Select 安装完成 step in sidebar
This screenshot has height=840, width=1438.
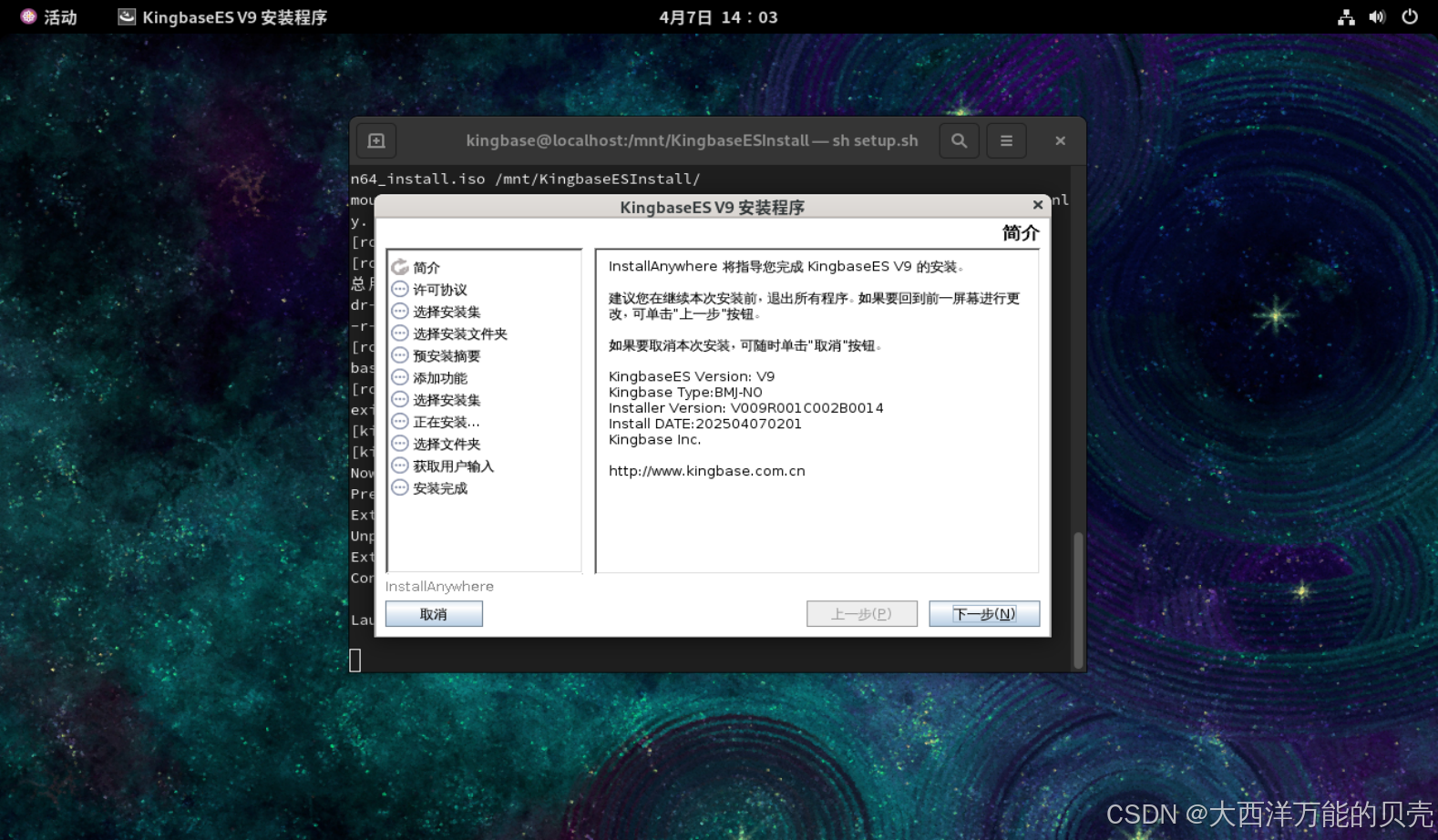440,488
